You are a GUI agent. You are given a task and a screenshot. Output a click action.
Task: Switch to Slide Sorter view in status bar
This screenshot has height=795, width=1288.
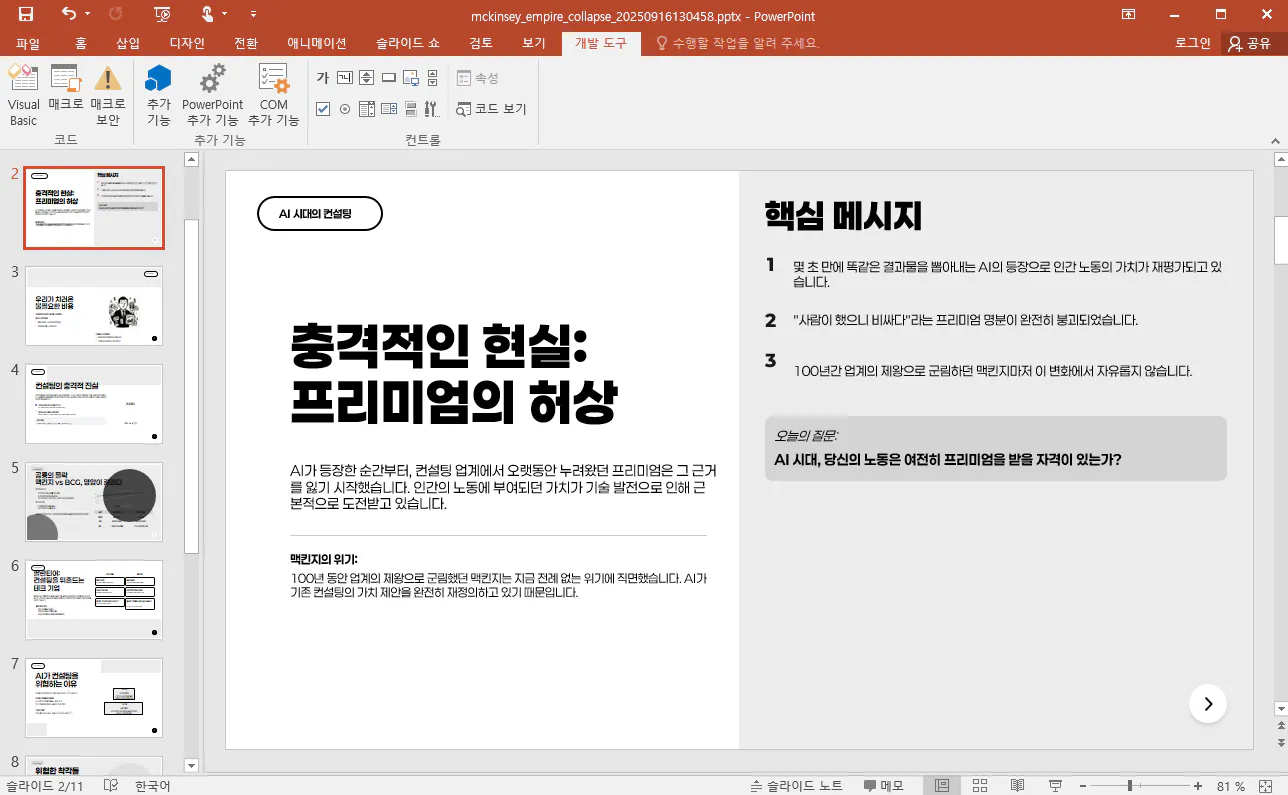point(980,785)
